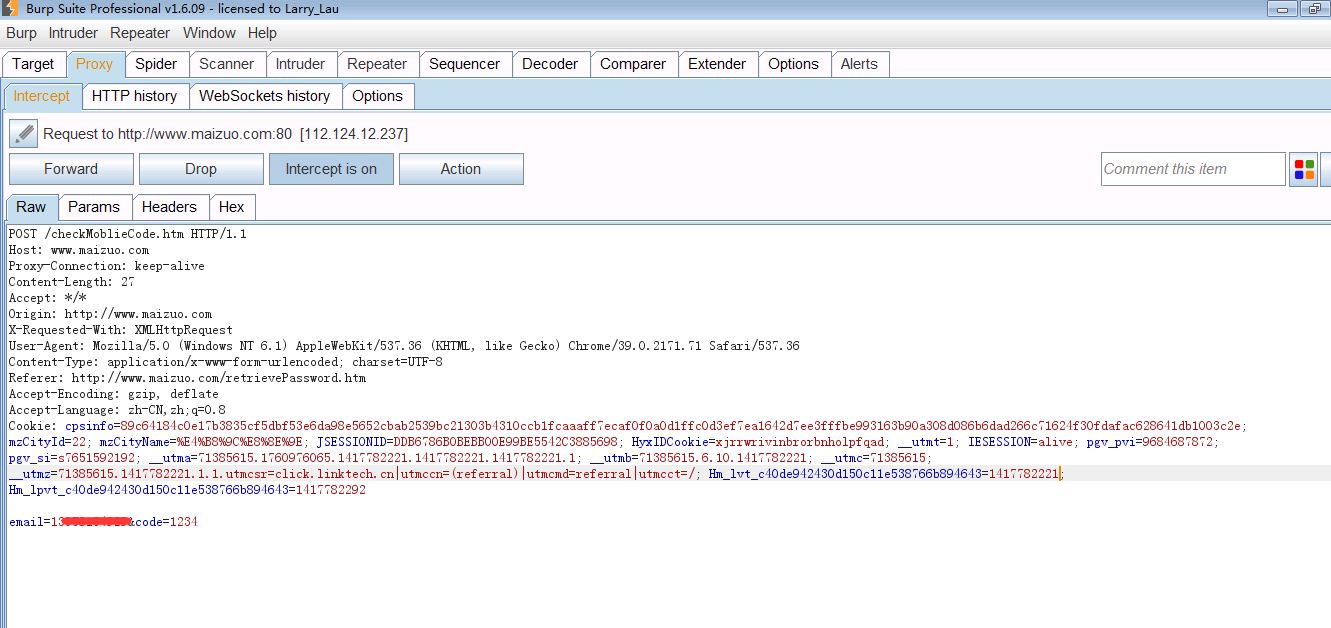This screenshot has height=628, width=1331.
Task: Minimize the Burp Suite window
Action: [x=1283, y=9]
